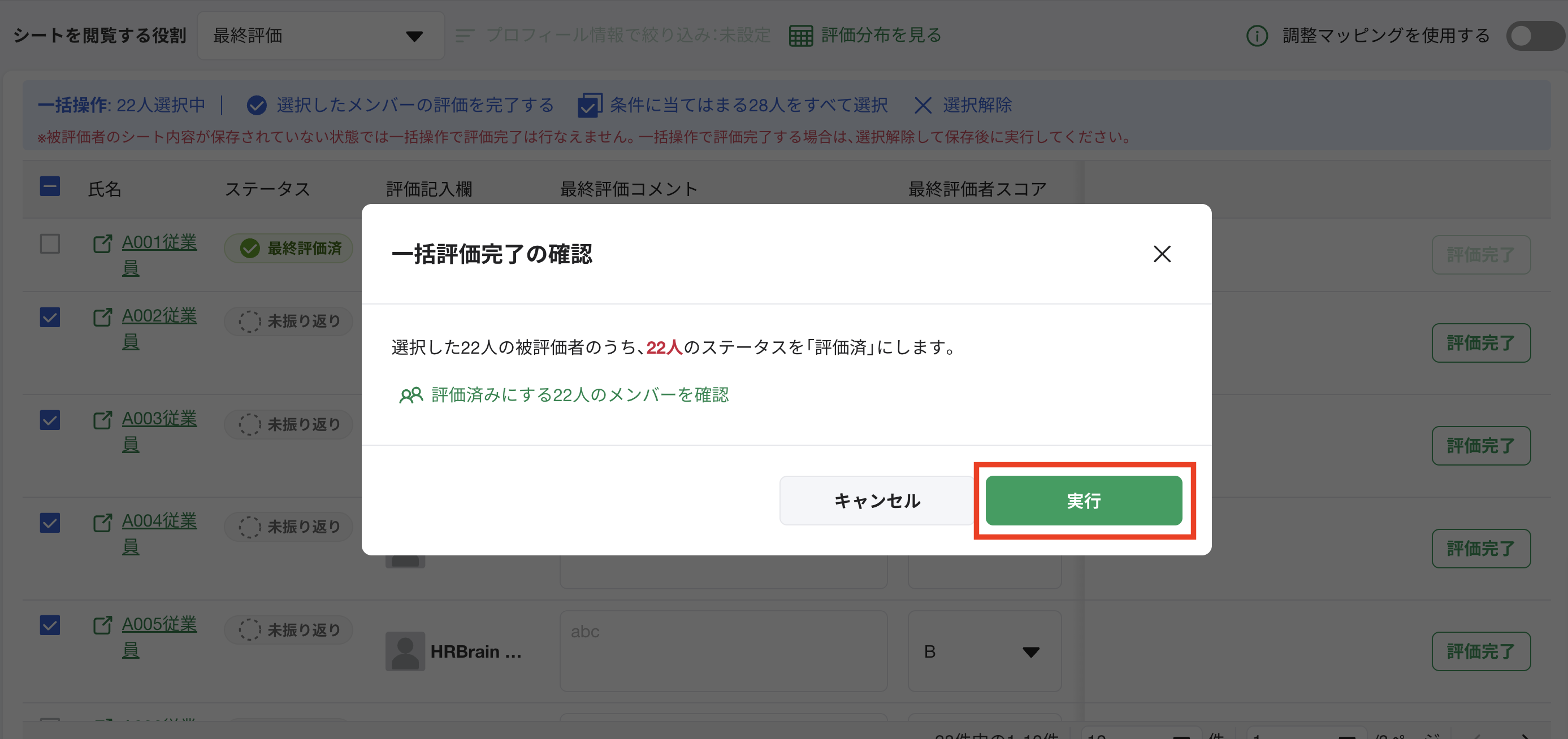This screenshot has height=739, width=1568.
Task: Check the checkbox for A001従業員
Action: pyautogui.click(x=50, y=244)
